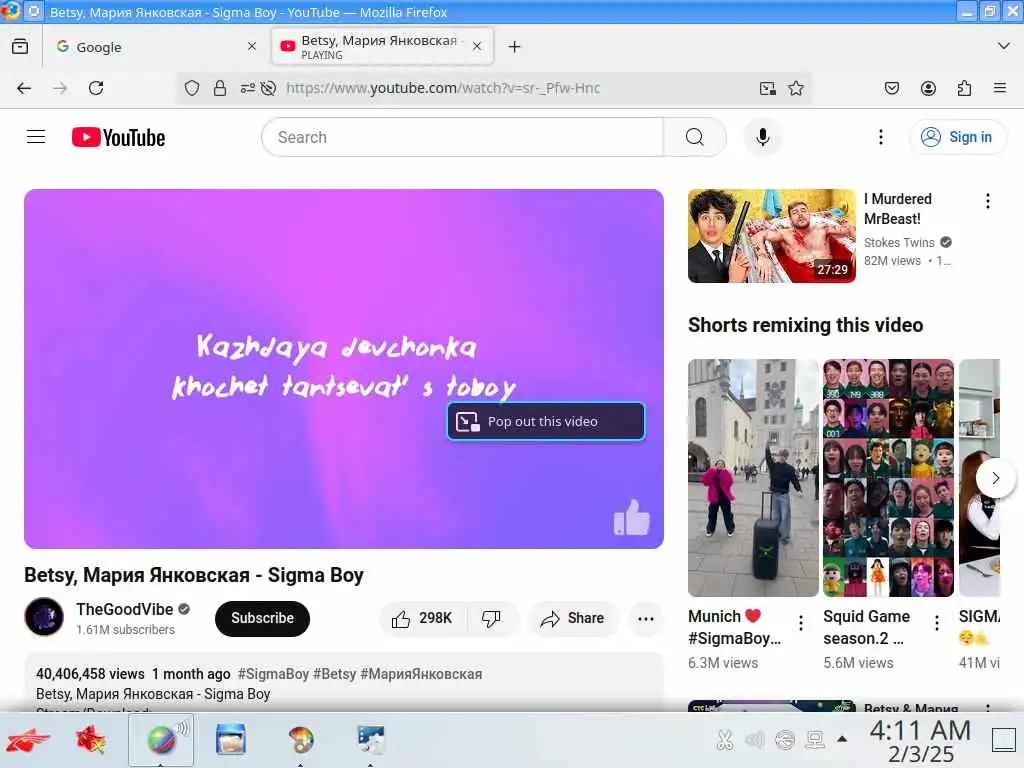Open taskbar network icon

click(x=815, y=740)
